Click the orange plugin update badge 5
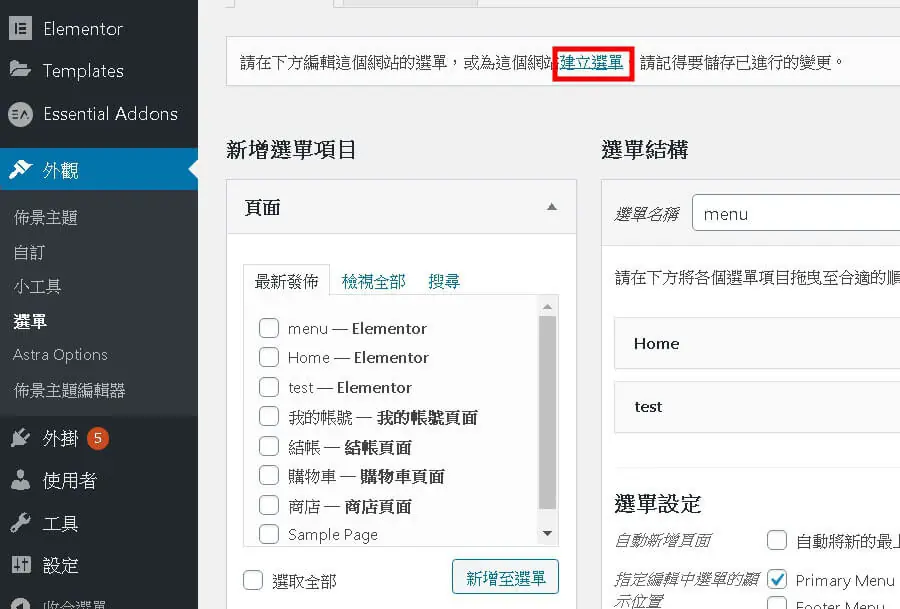The image size is (900, 609). click(98, 439)
